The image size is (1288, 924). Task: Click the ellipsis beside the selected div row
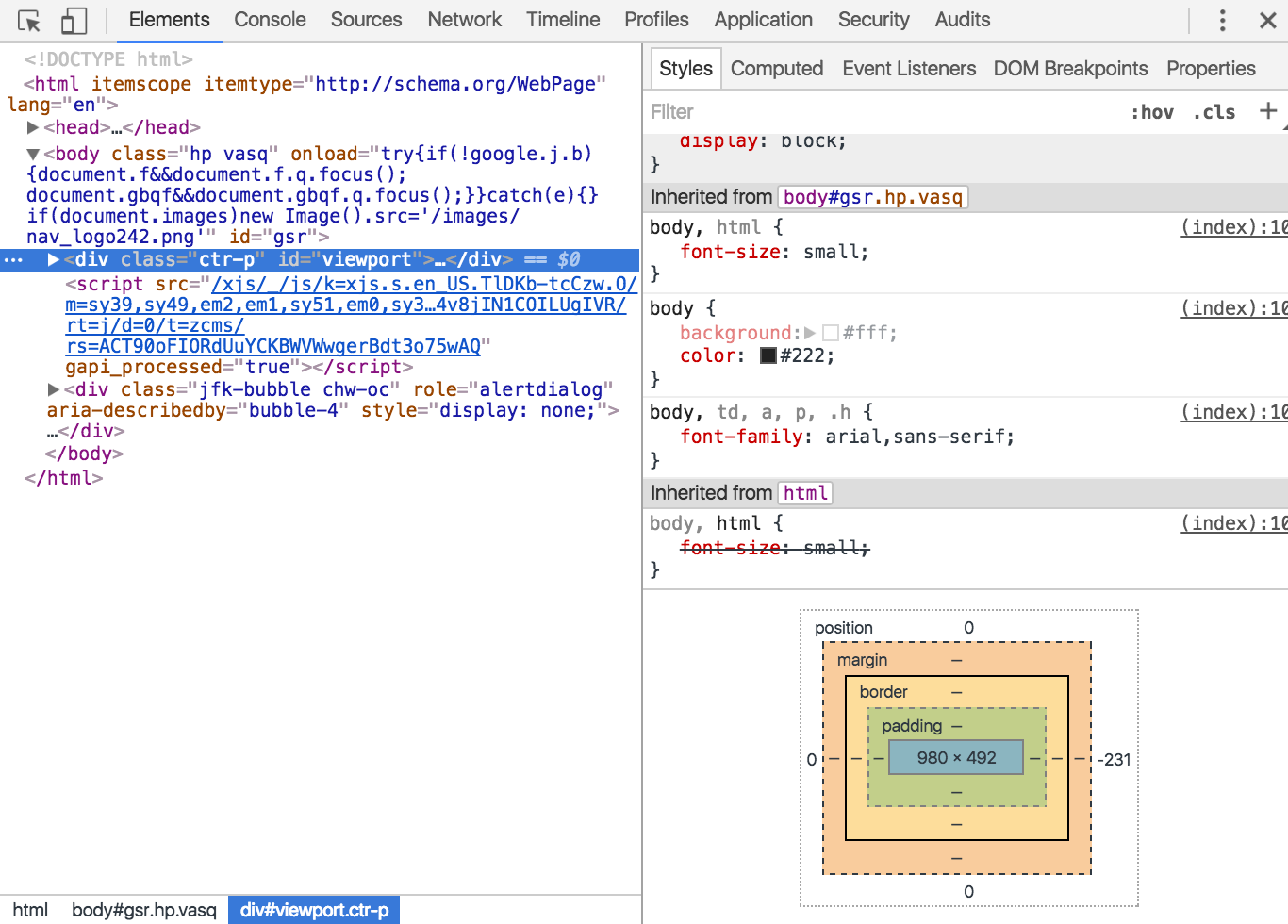coord(13,260)
